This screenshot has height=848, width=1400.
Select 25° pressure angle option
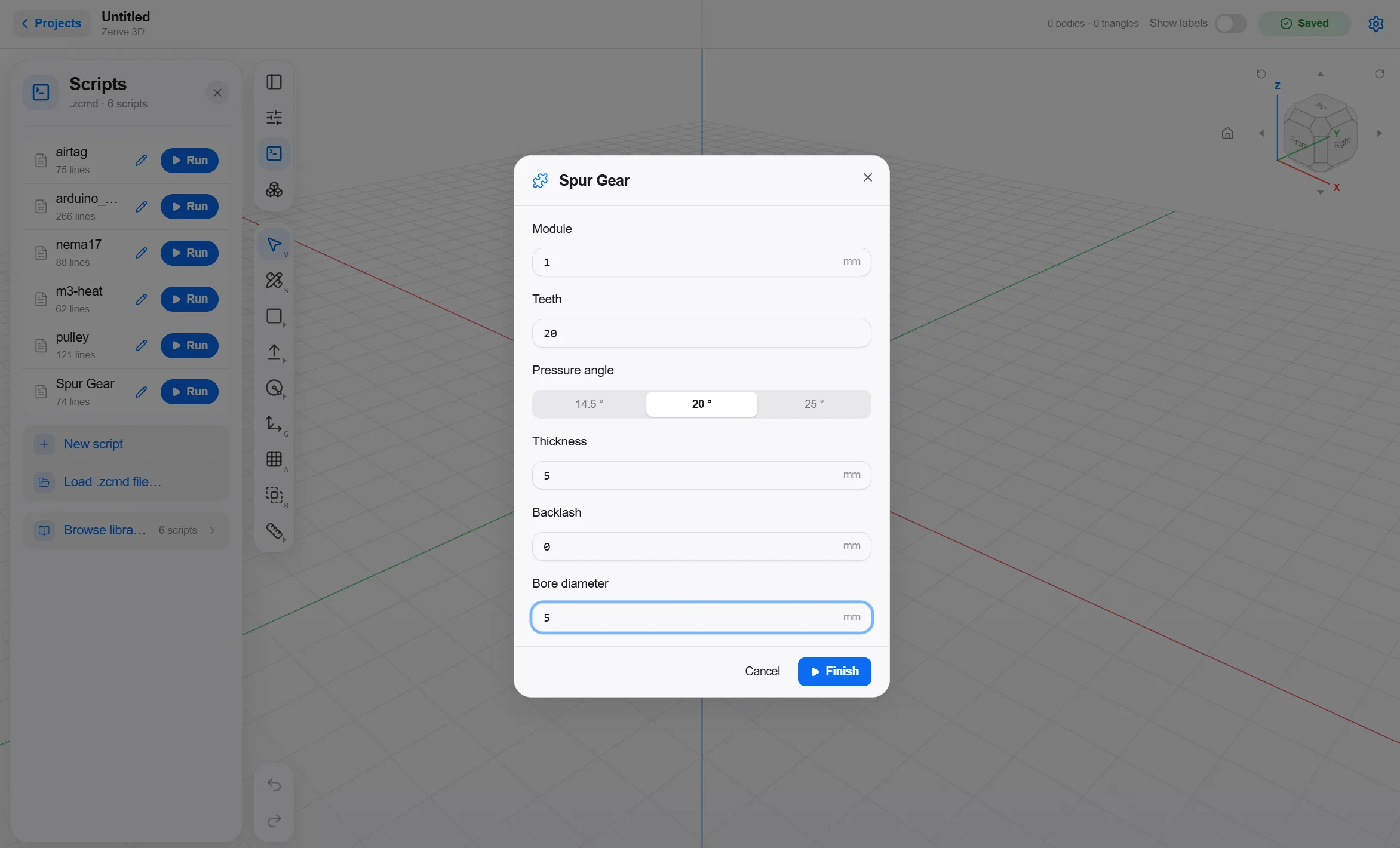[x=814, y=404]
